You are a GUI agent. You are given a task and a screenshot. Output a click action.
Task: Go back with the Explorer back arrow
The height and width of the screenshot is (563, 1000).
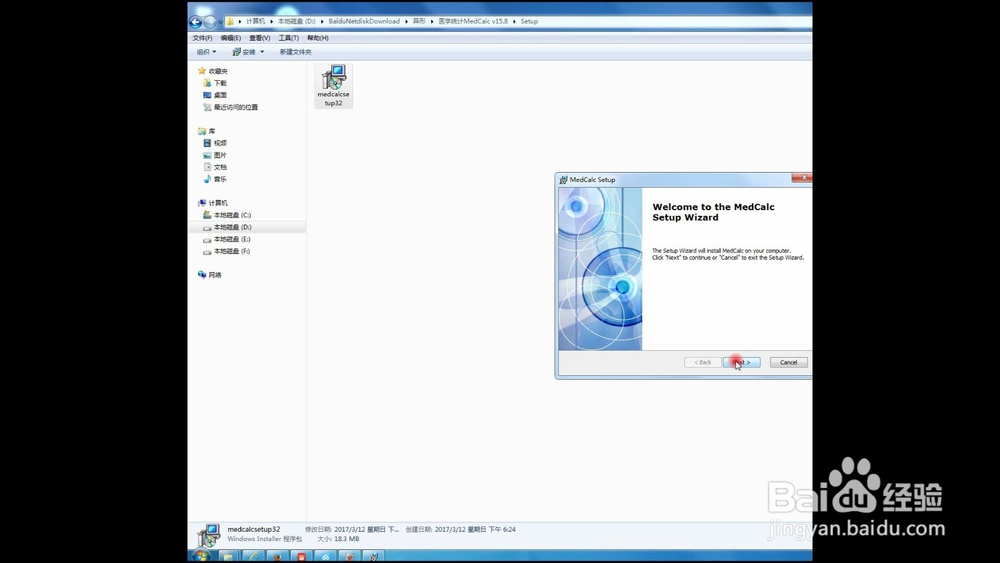(196, 22)
